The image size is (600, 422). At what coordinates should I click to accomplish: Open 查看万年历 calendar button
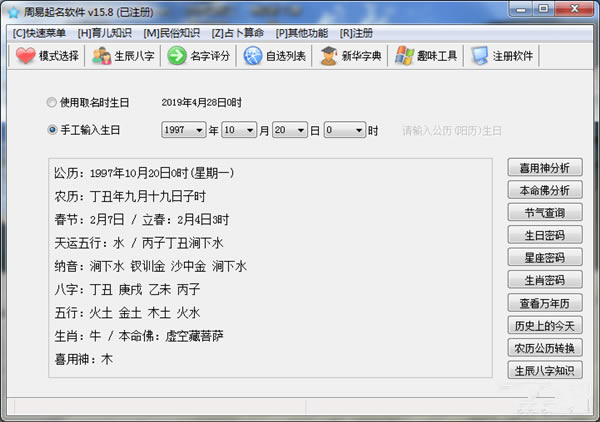point(545,303)
